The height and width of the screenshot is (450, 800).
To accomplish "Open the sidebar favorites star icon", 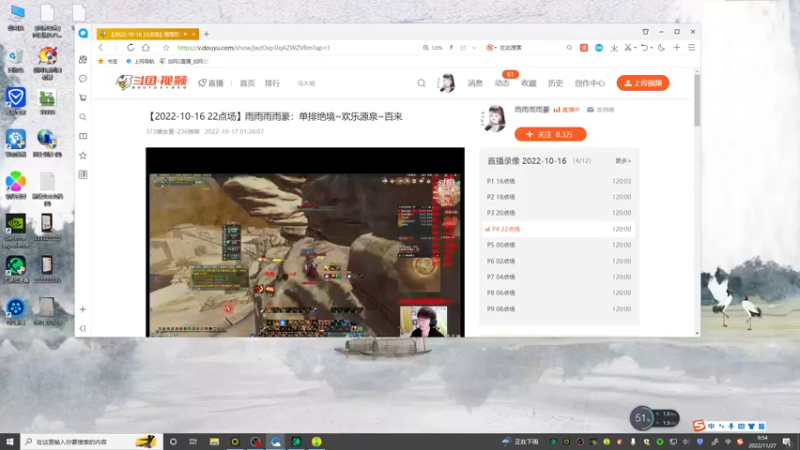I will point(83,155).
